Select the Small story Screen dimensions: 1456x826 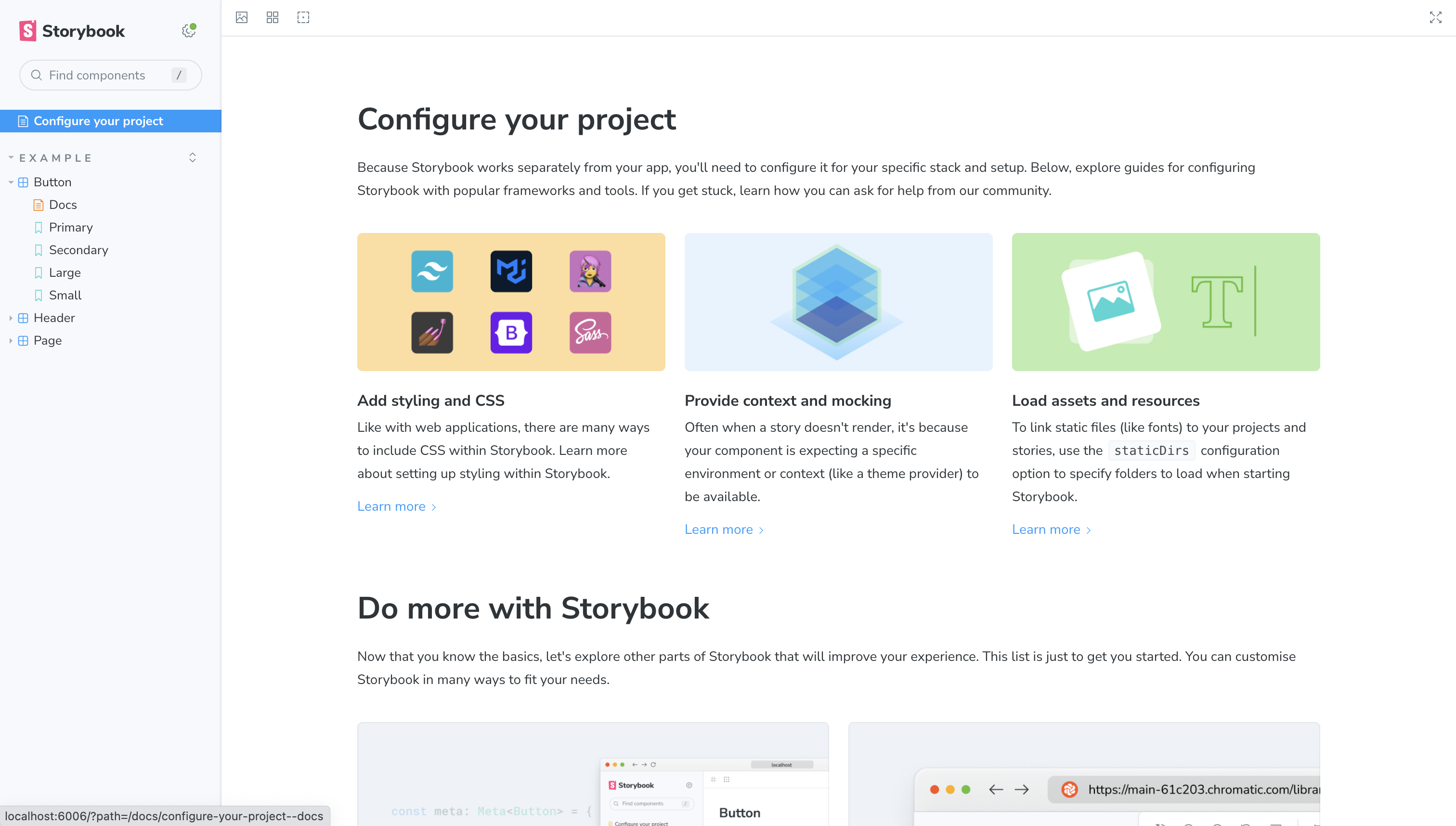(x=65, y=296)
